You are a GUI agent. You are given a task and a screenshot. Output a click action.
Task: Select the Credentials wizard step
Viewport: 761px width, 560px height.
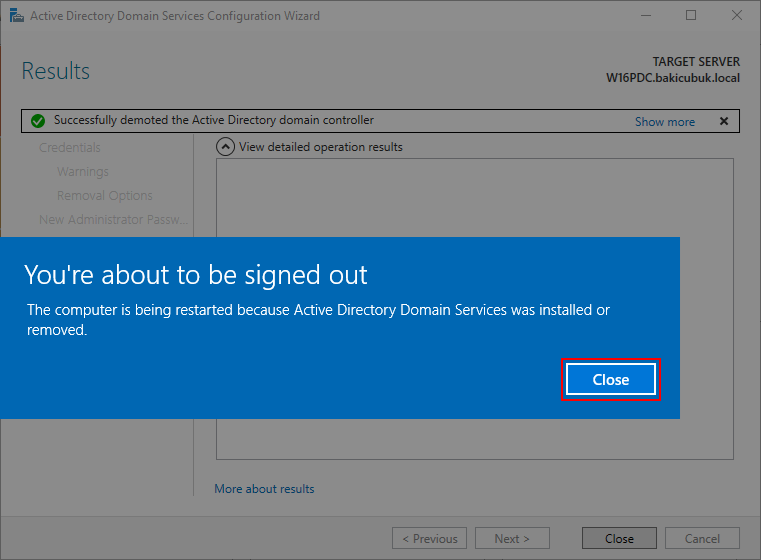(70, 148)
